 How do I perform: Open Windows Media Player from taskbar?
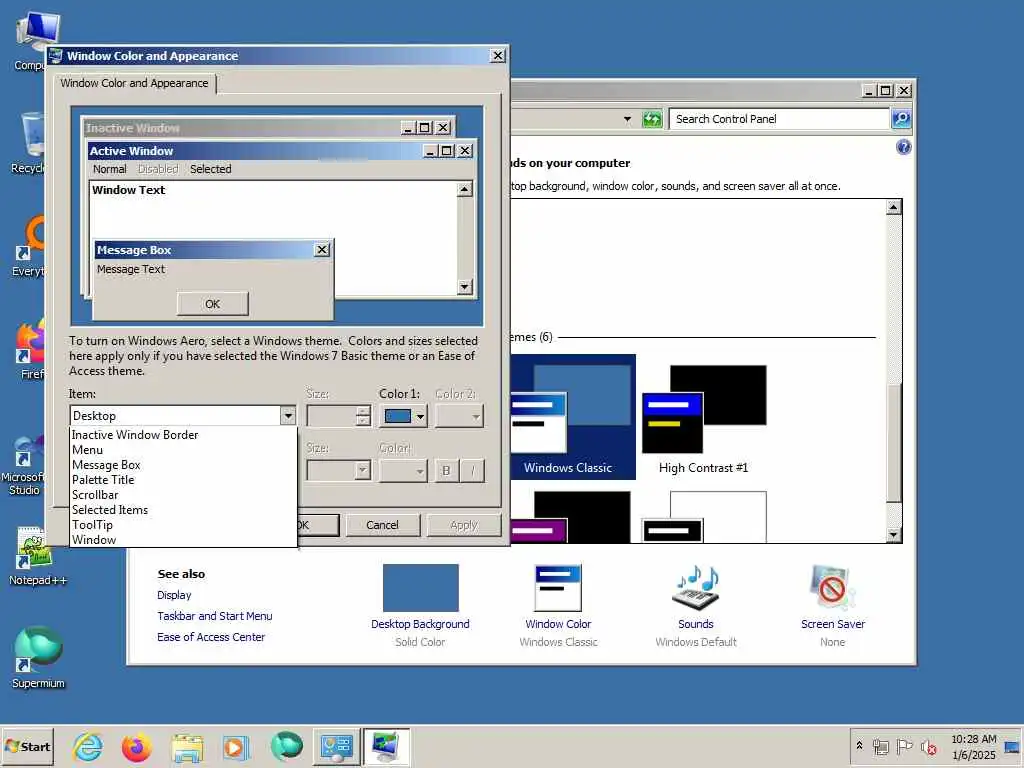pyautogui.click(x=235, y=746)
